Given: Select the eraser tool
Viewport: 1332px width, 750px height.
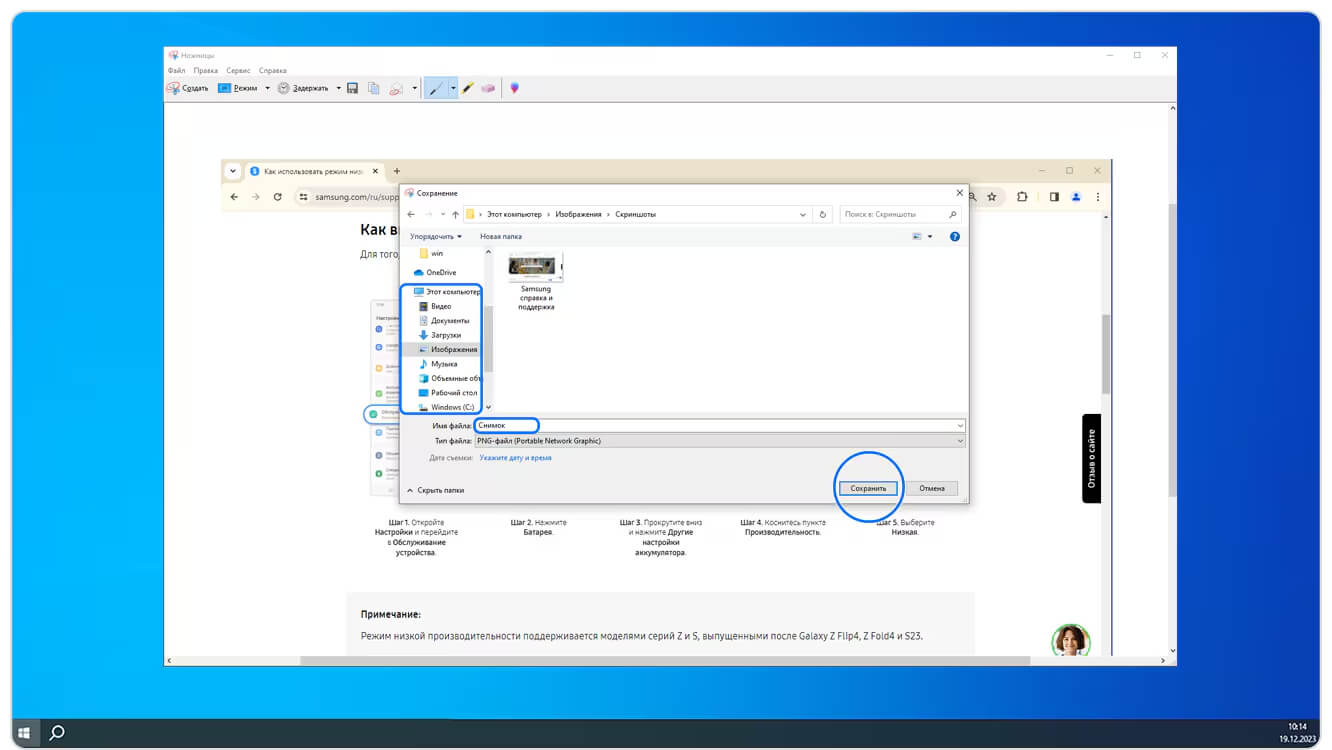Looking at the screenshot, I should point(488,88).
